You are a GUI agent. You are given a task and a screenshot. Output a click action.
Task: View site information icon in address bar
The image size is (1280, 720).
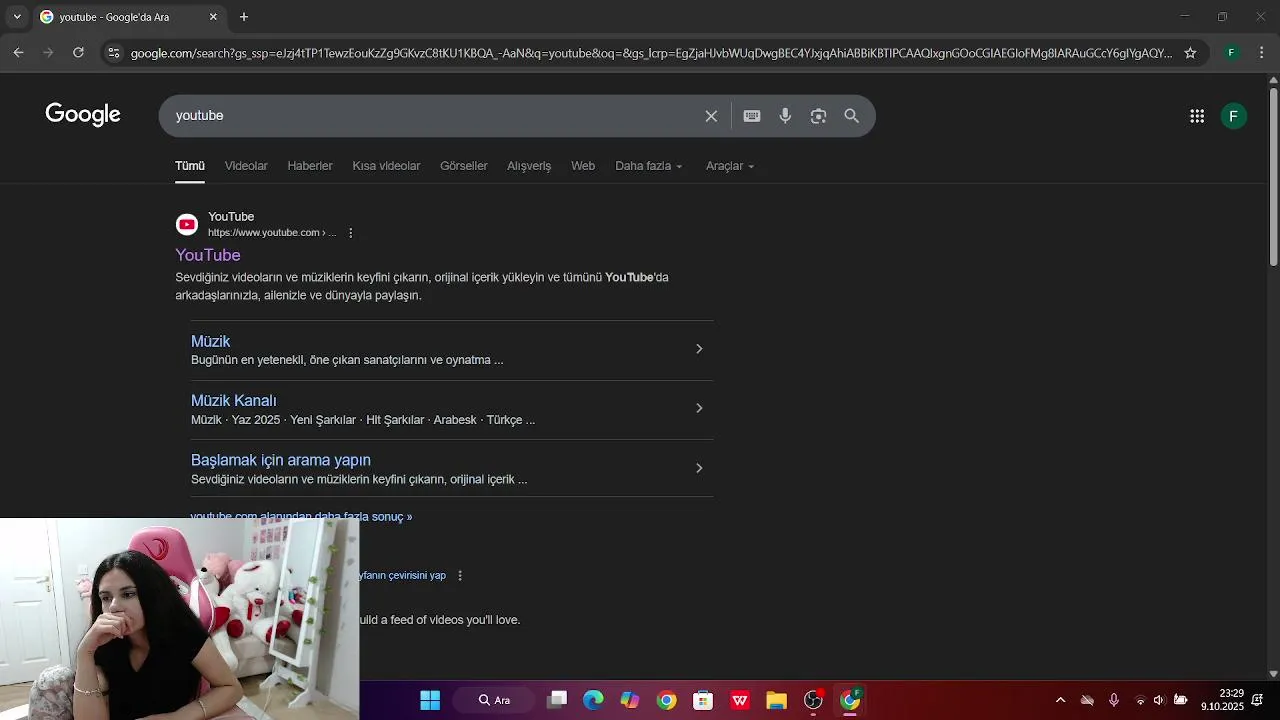113,53
